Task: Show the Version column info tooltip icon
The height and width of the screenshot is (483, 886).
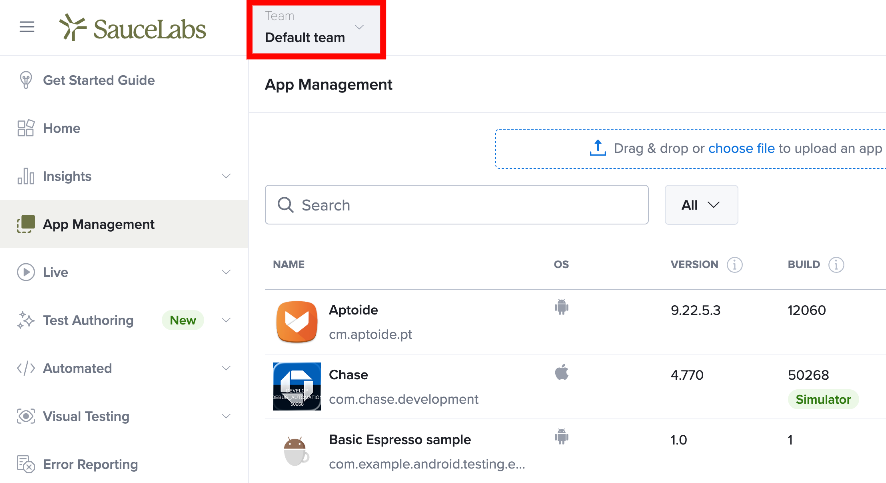Action: [735, 264]
